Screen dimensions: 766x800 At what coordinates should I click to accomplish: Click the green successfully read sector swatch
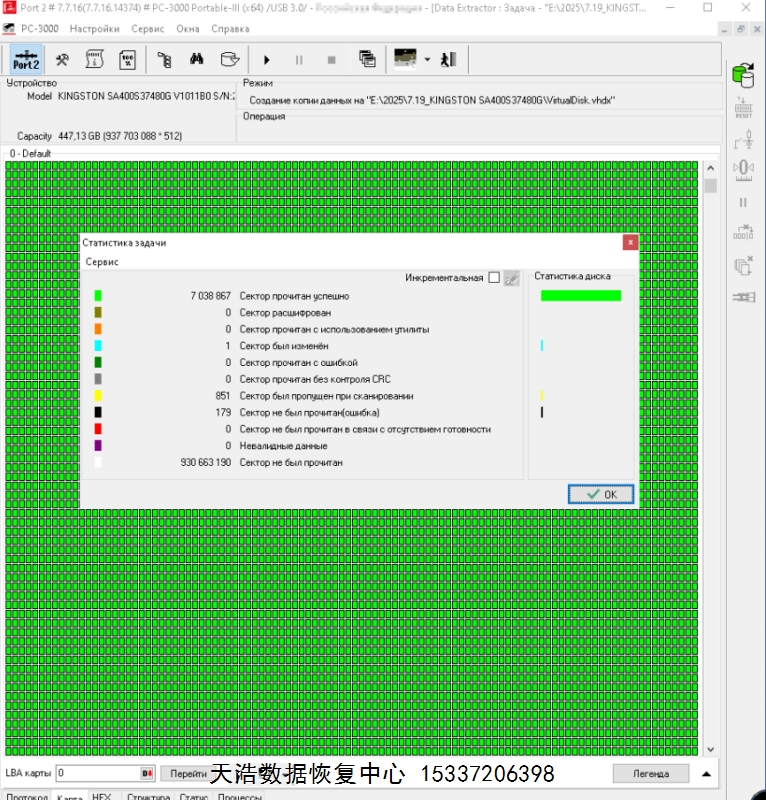pos(98,296)
